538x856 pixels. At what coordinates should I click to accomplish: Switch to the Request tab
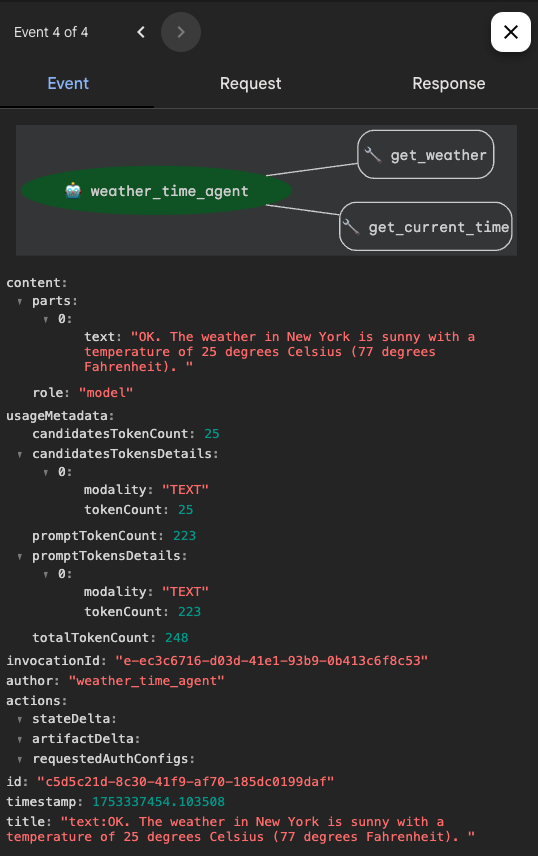pos(250,84)
